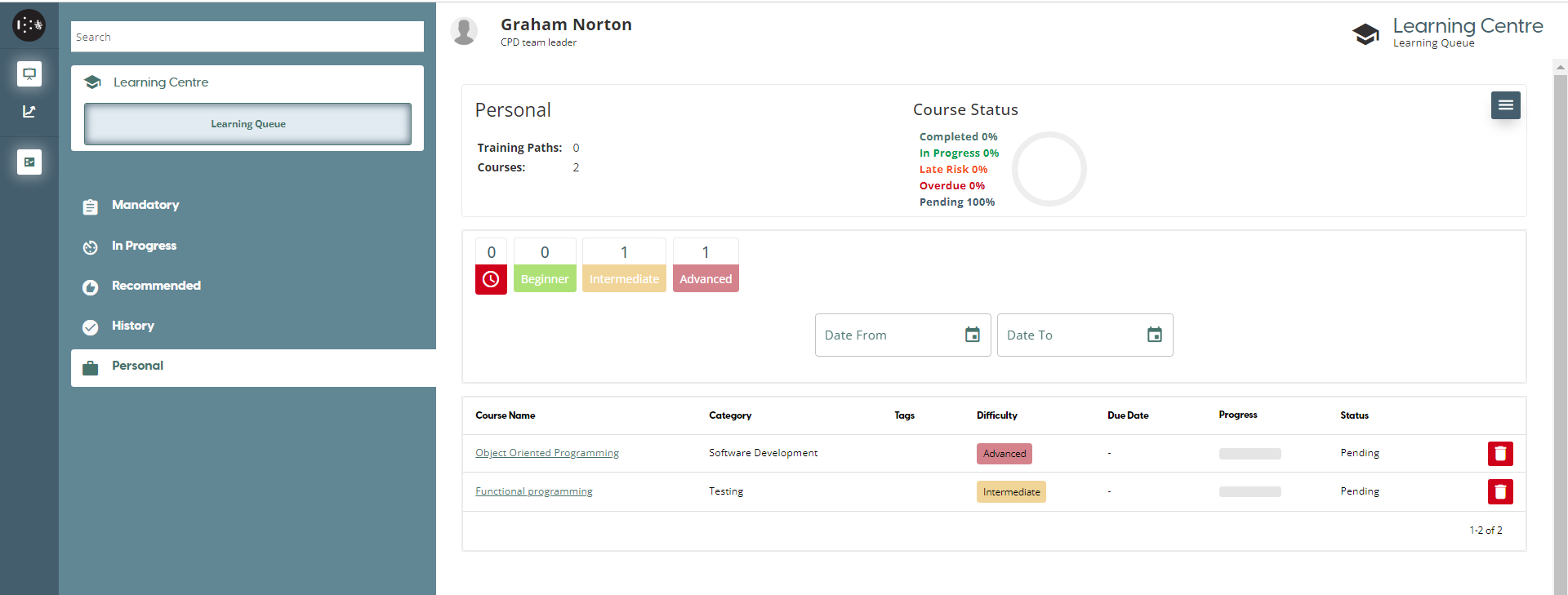Open the Object Oriented Programming course link

547,453
